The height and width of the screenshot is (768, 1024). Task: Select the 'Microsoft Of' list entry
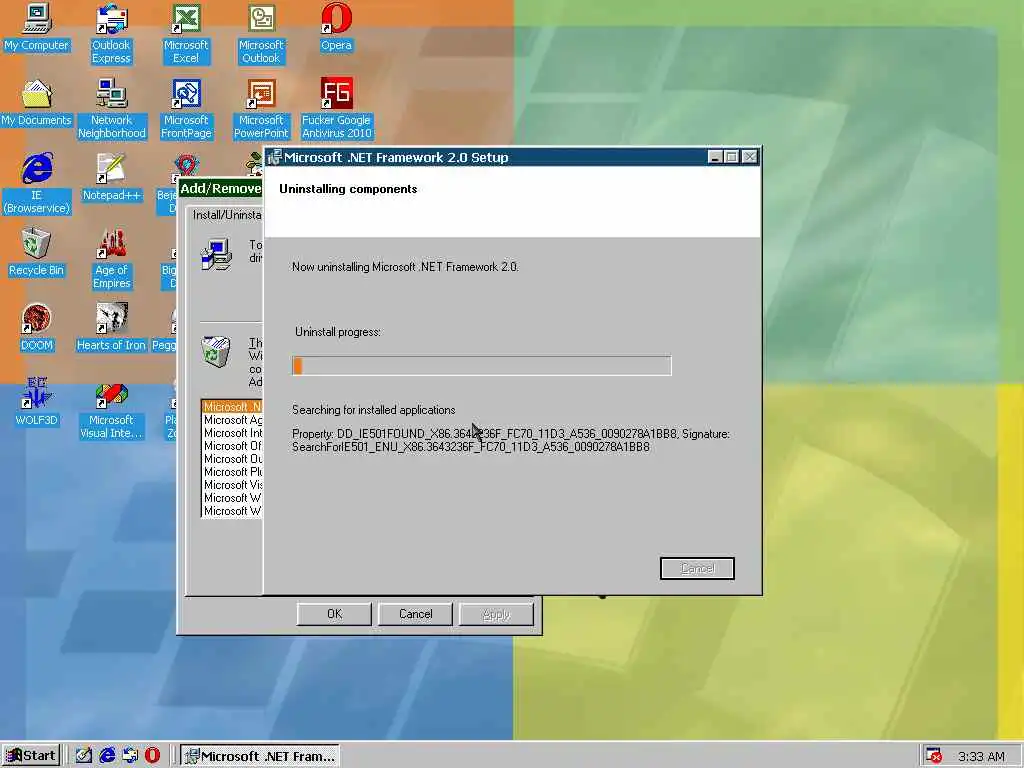[232, 446]
